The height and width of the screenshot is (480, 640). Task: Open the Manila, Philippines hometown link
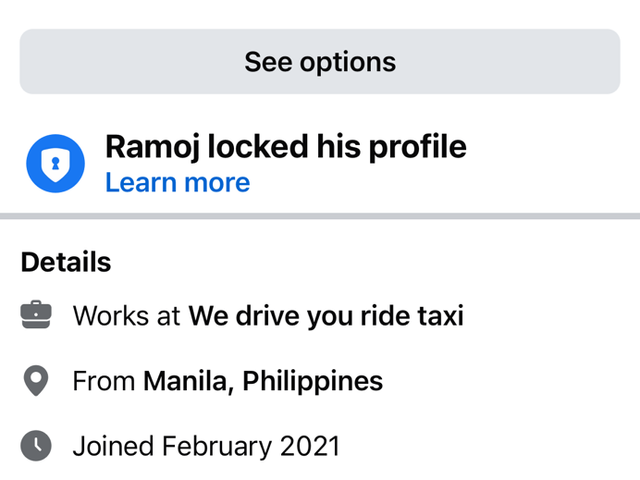tap(263, 381)
